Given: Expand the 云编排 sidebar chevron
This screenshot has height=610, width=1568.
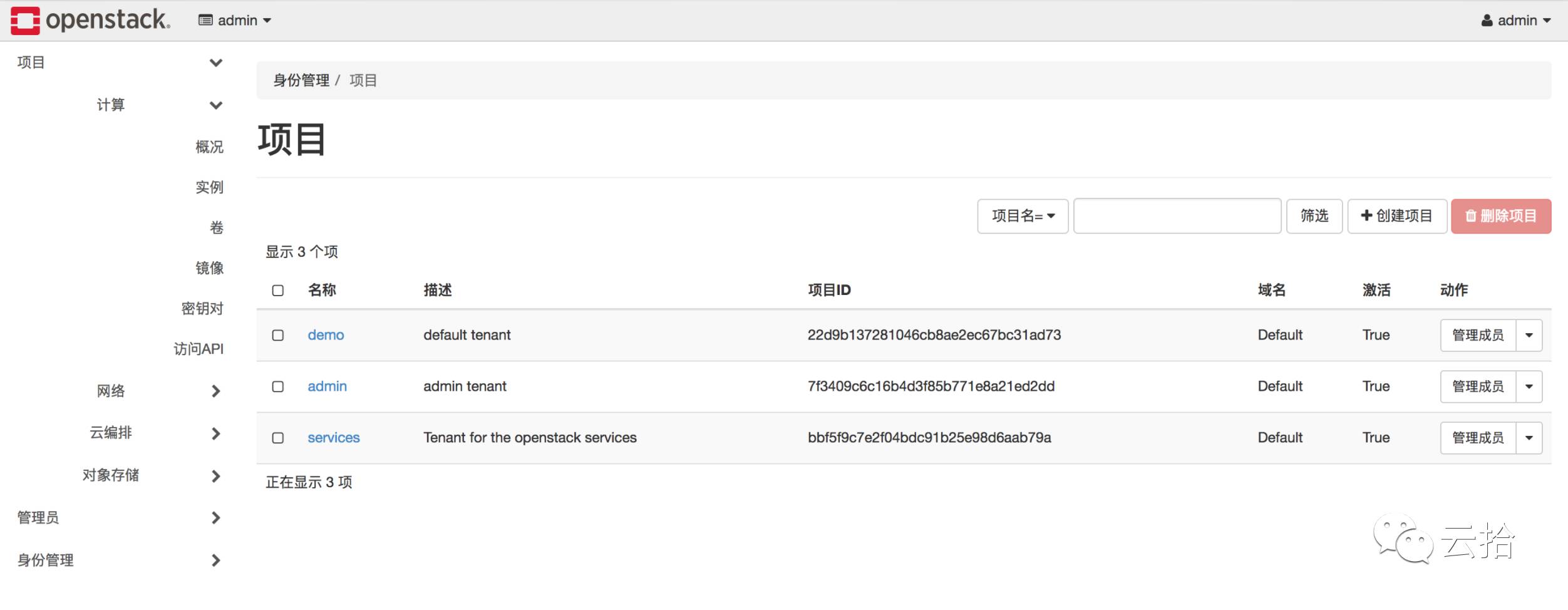Looking at the screenshot, I should click(x=216, y=433).
